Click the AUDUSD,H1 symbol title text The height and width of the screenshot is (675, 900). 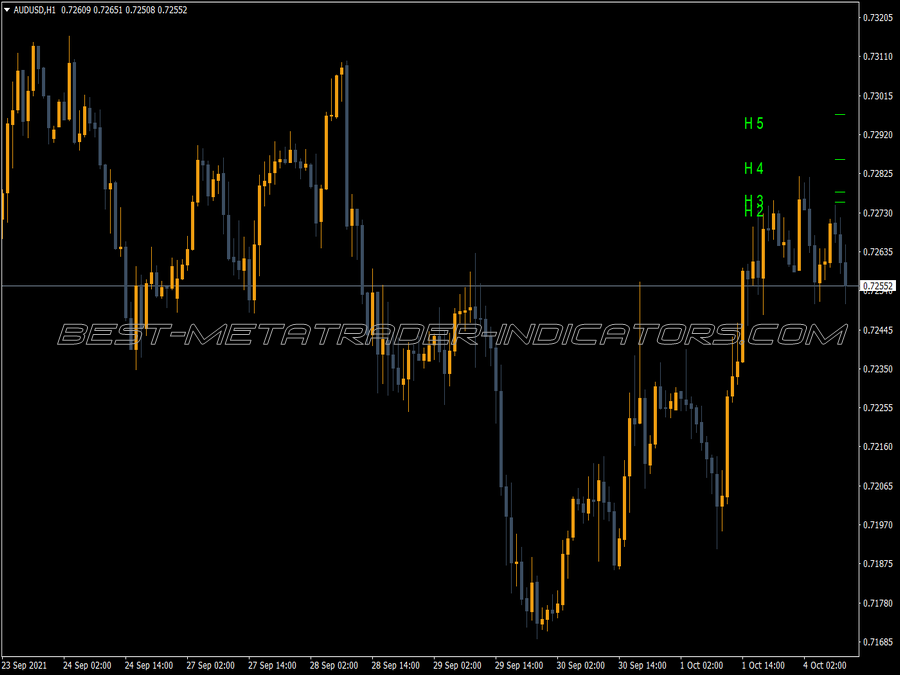(34, 10)
